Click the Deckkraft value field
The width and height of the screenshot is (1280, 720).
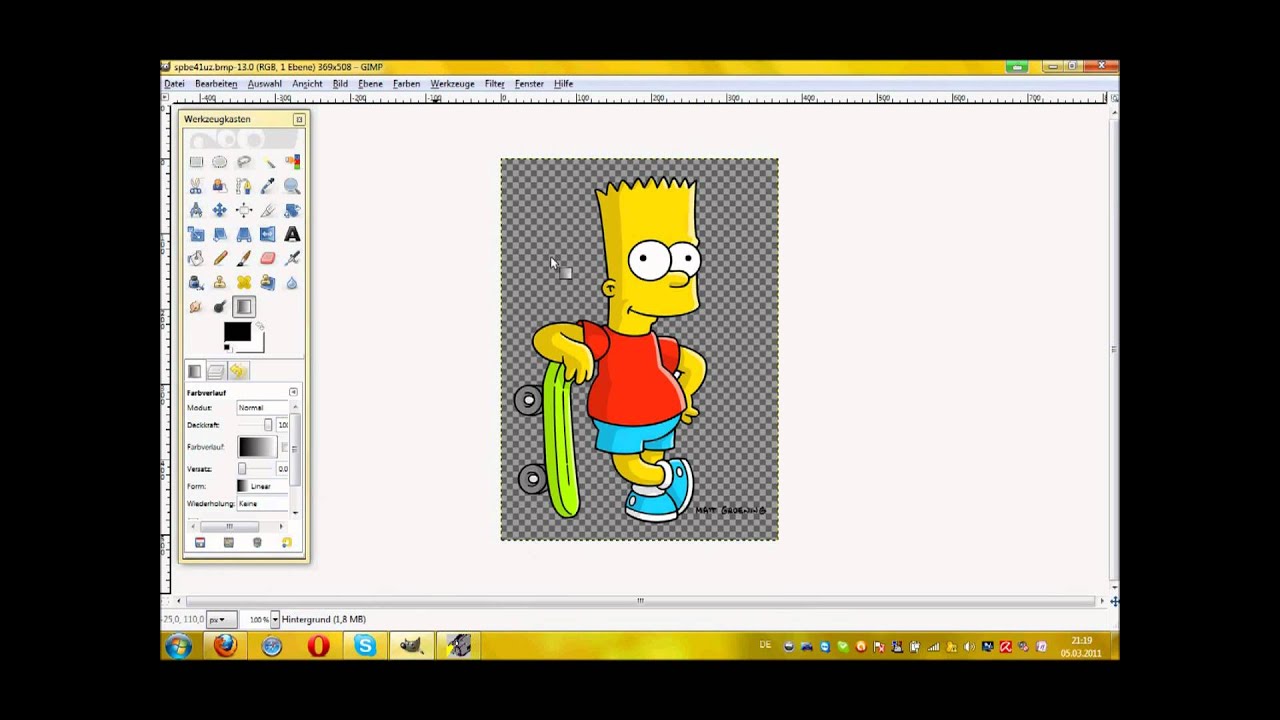point(282,425)
